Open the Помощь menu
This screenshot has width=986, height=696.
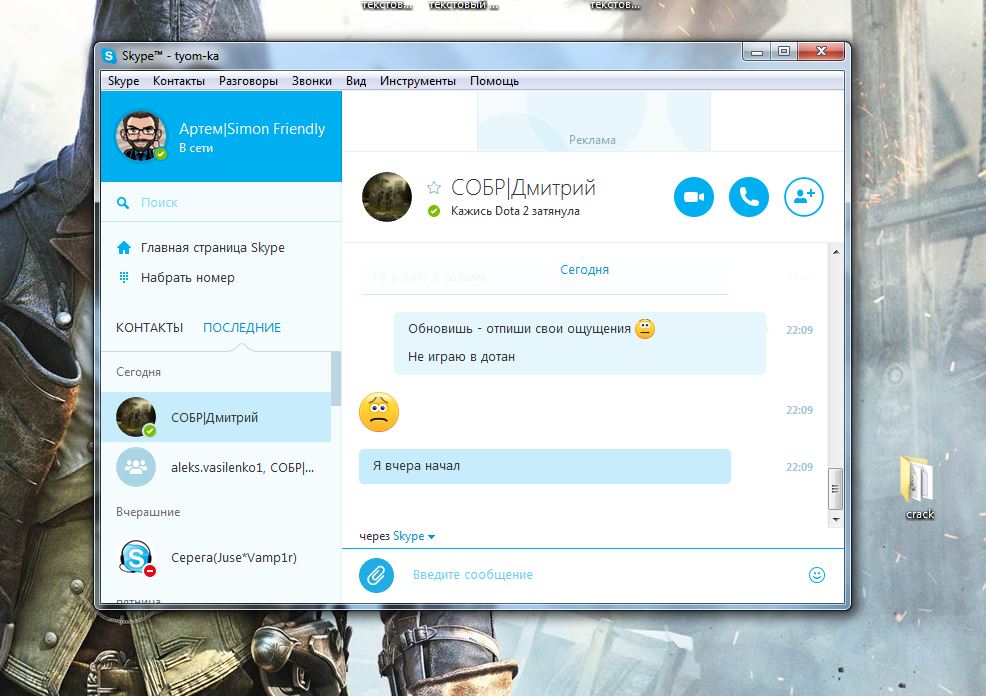point(494,81)
